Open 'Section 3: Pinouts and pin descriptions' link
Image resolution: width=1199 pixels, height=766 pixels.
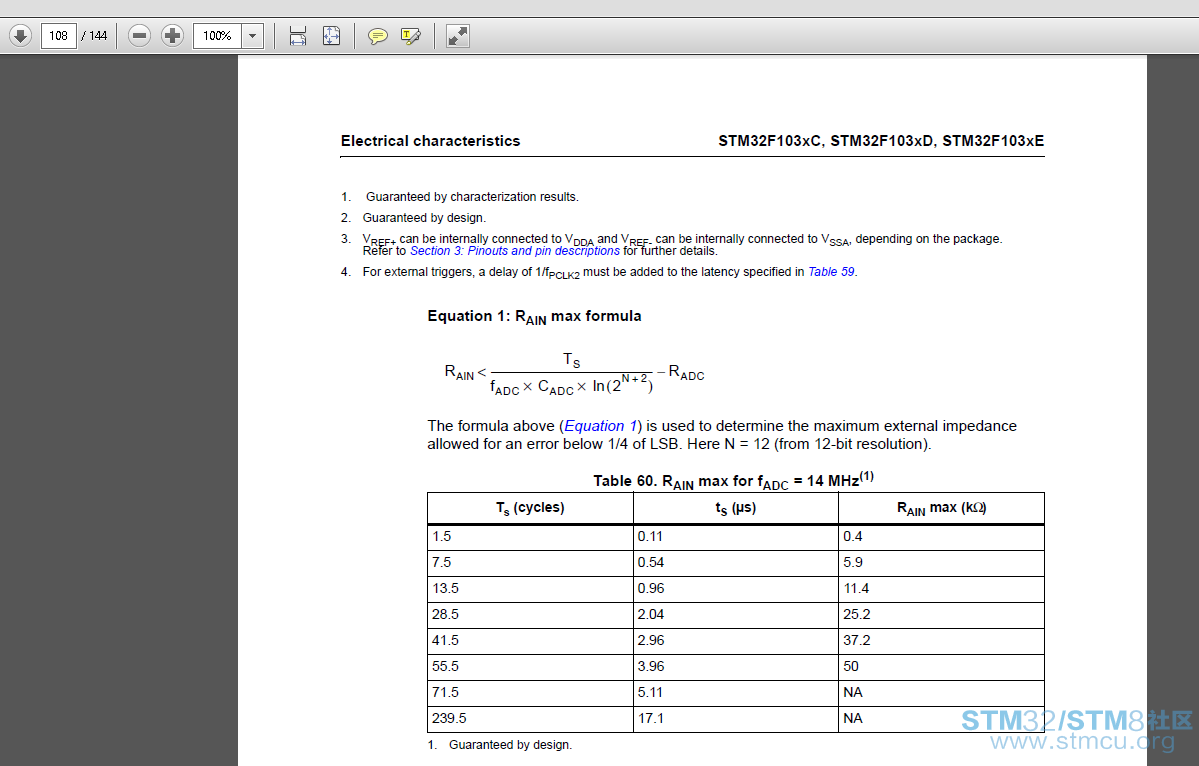click(515, 251)
